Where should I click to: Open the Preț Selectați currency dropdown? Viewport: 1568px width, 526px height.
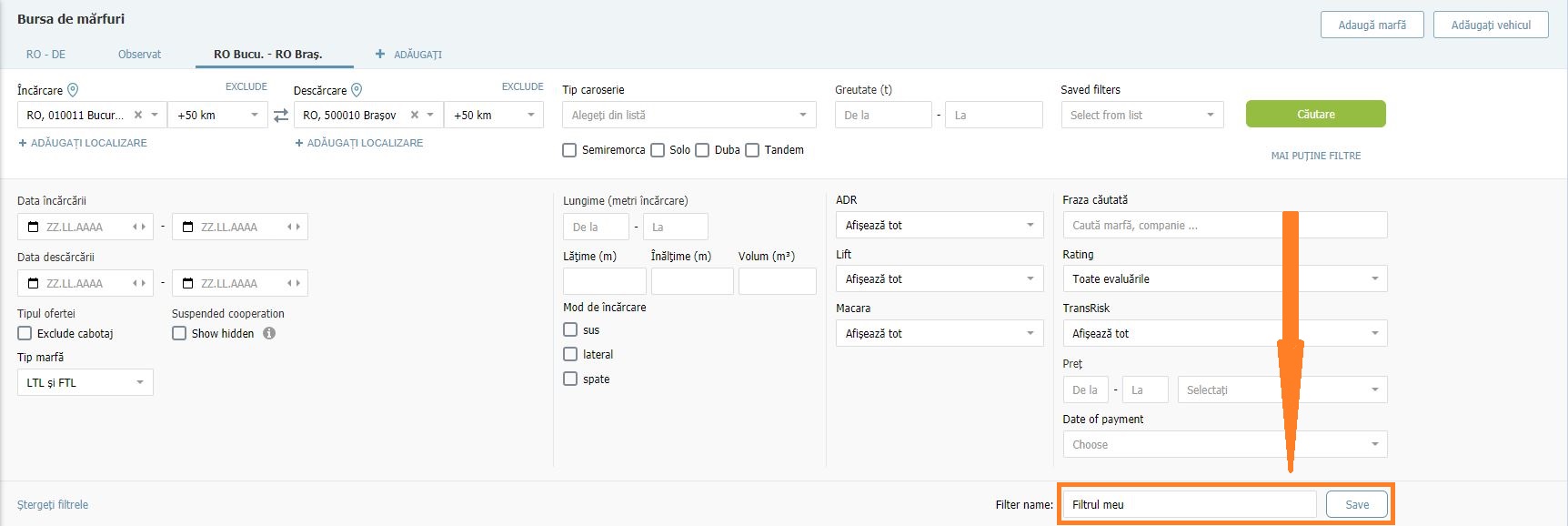(1282, 389)
